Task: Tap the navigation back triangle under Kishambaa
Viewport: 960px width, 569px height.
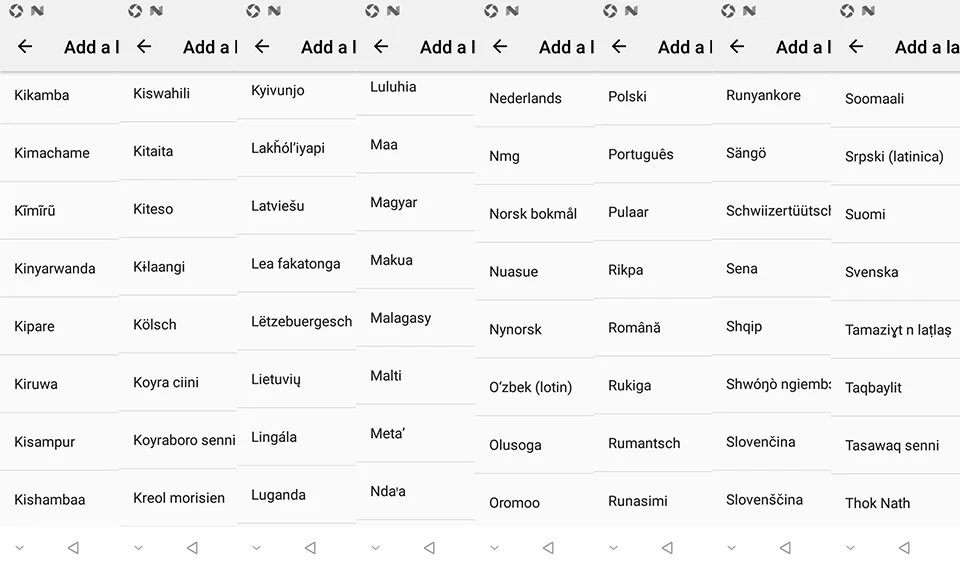Action: tap(73, 548)
